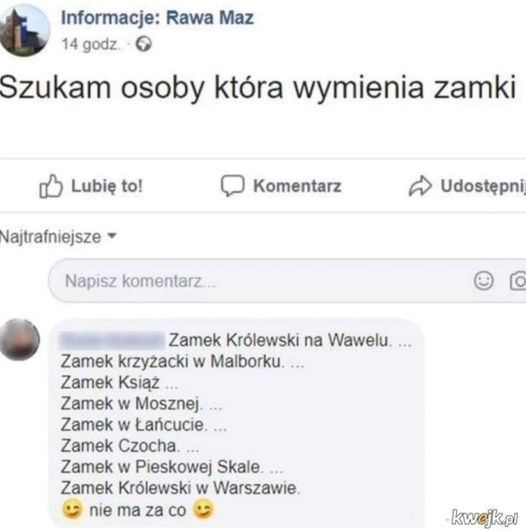Click the globe public privacy icon
526x531 pixels.
coord(144,44)
